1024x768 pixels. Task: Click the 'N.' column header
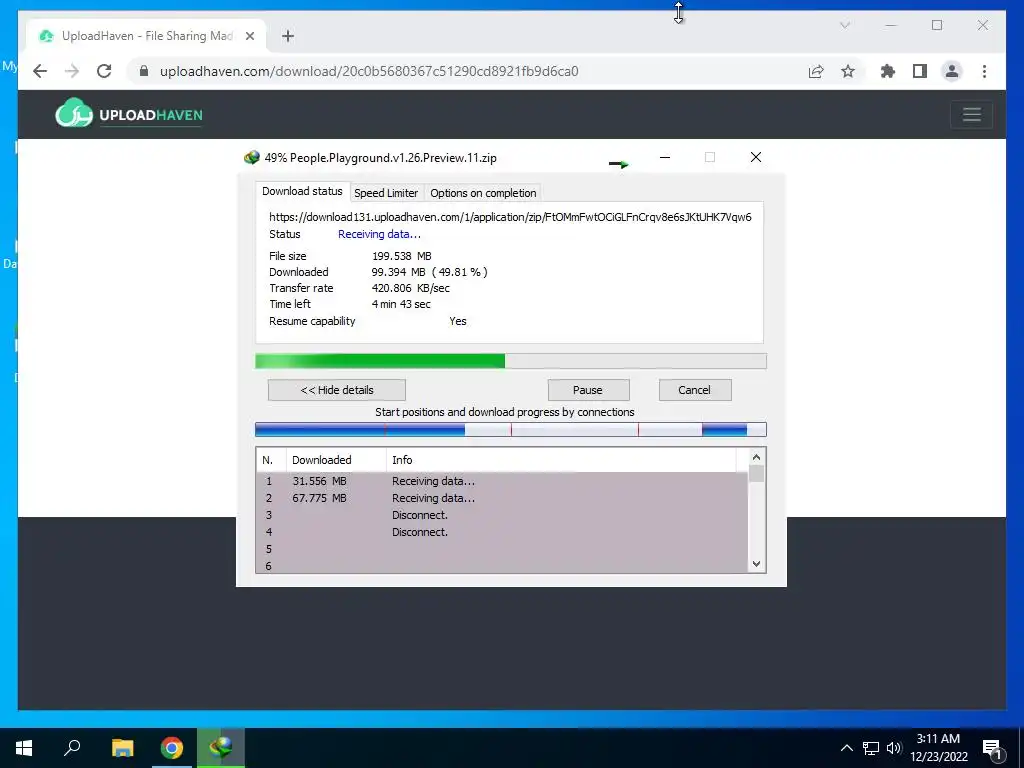pos(271,460)
